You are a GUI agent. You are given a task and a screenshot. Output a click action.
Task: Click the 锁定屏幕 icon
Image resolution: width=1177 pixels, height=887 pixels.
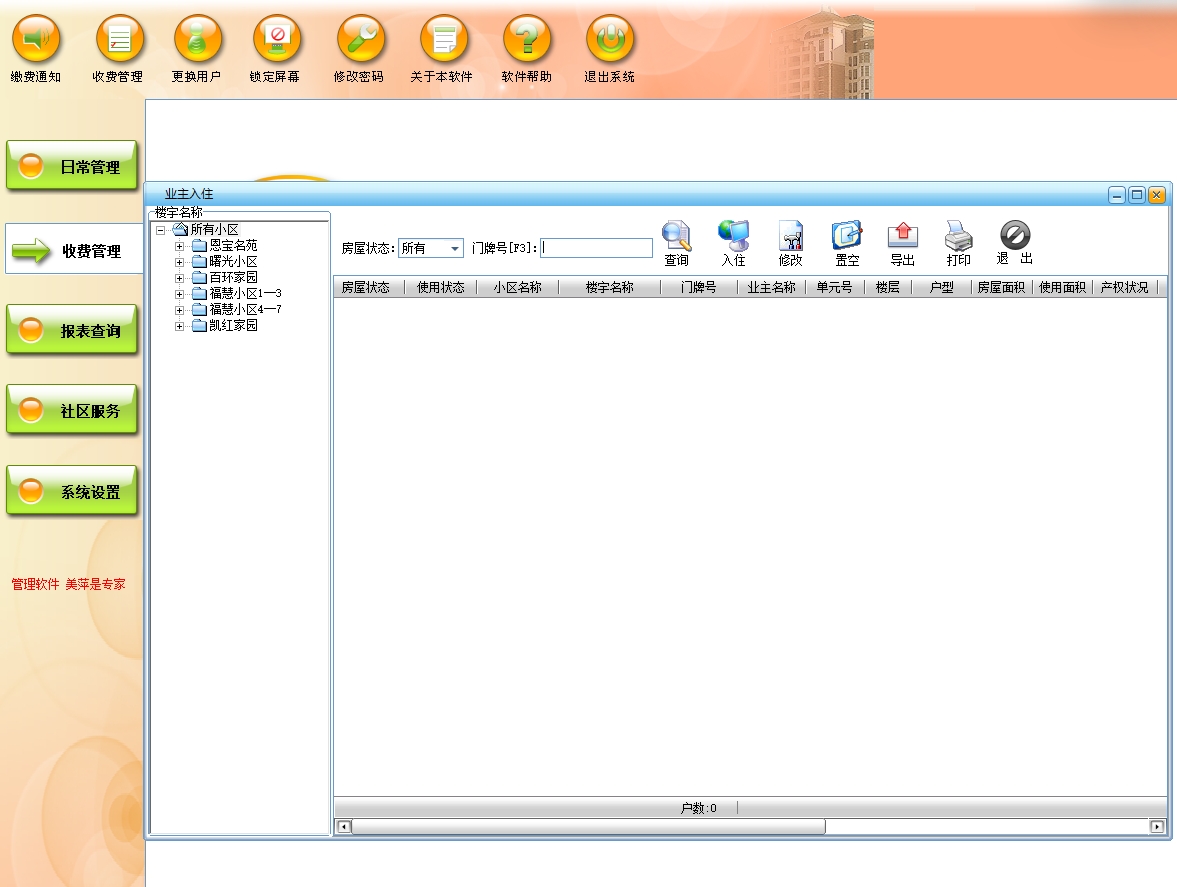point(277,40)
